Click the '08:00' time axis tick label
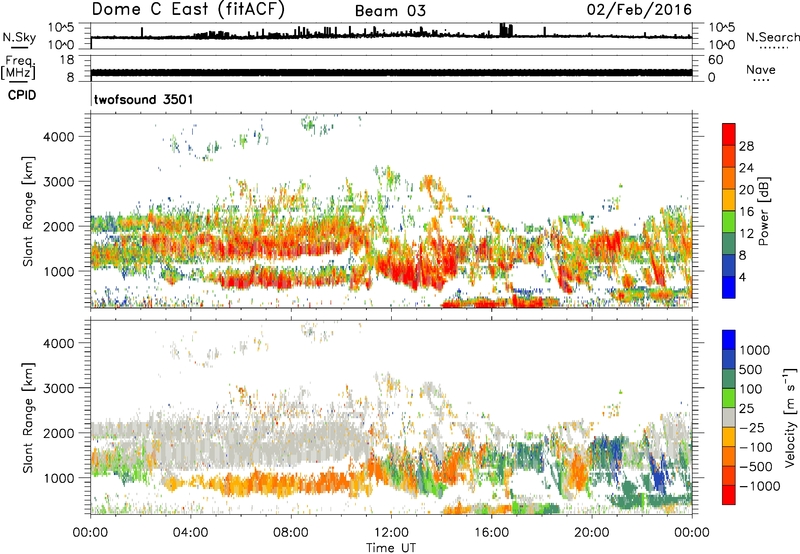The height and width of the screenshot is (554, 800). 290,533
